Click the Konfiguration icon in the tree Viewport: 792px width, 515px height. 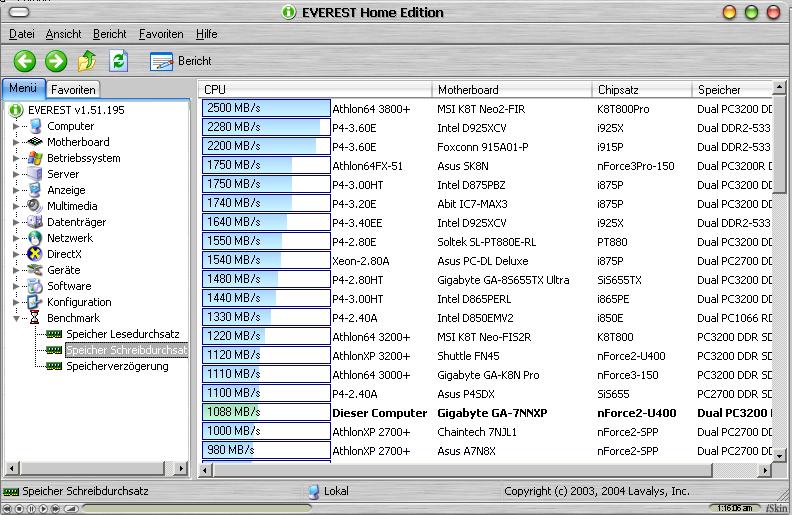pos(35,302)
